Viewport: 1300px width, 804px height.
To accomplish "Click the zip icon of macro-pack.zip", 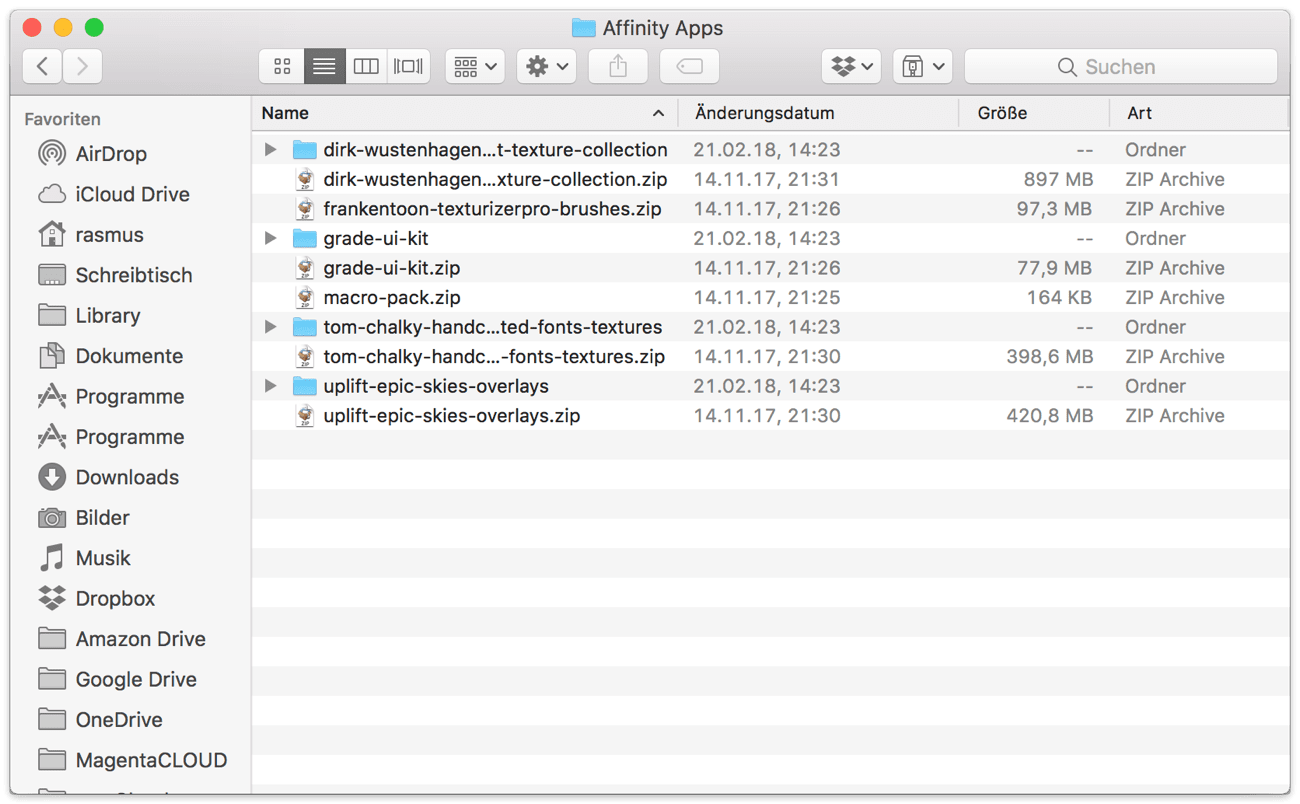I will pos(304,297).
